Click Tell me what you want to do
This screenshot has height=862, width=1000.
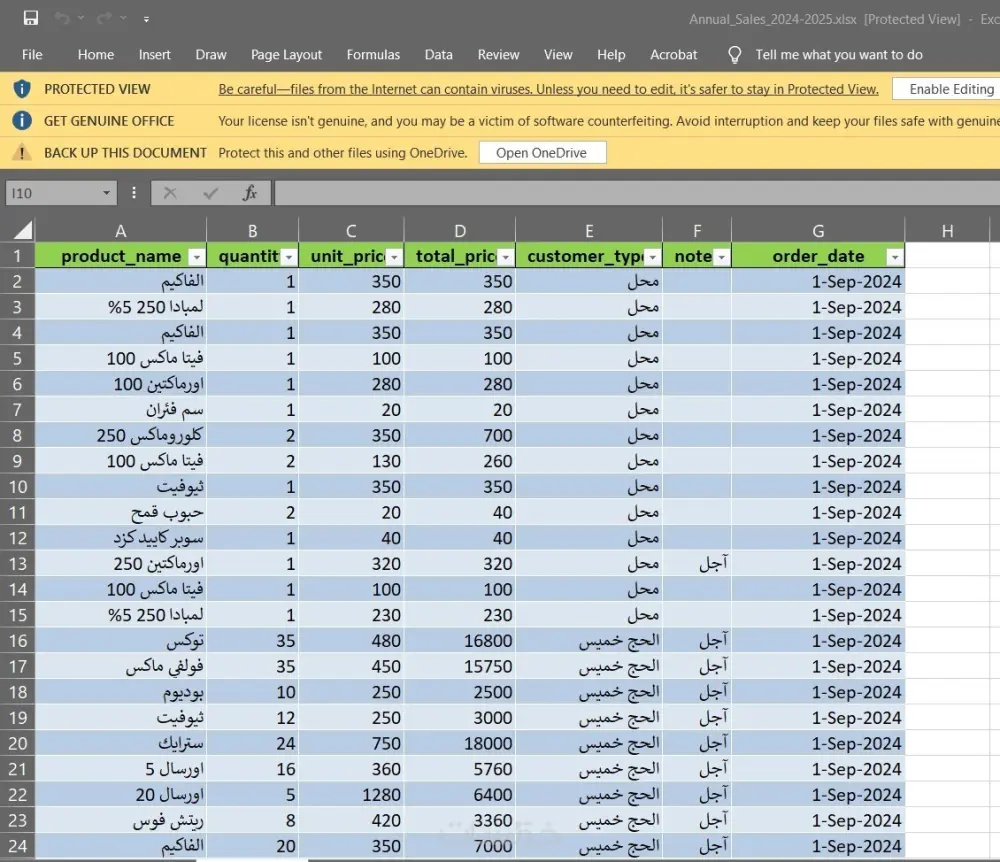[839, 55]
